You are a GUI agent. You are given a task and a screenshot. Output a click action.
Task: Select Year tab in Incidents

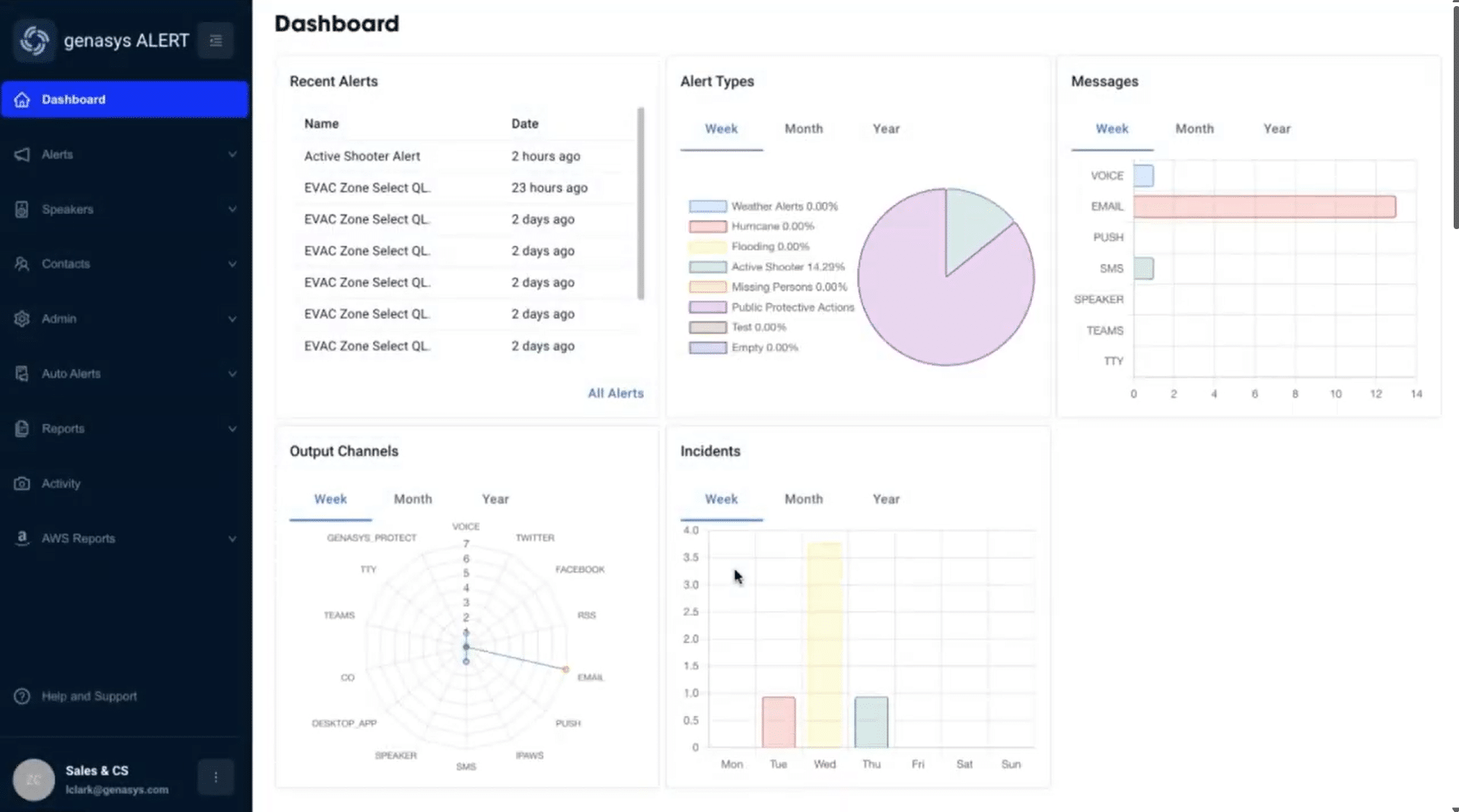coord(886,499)
